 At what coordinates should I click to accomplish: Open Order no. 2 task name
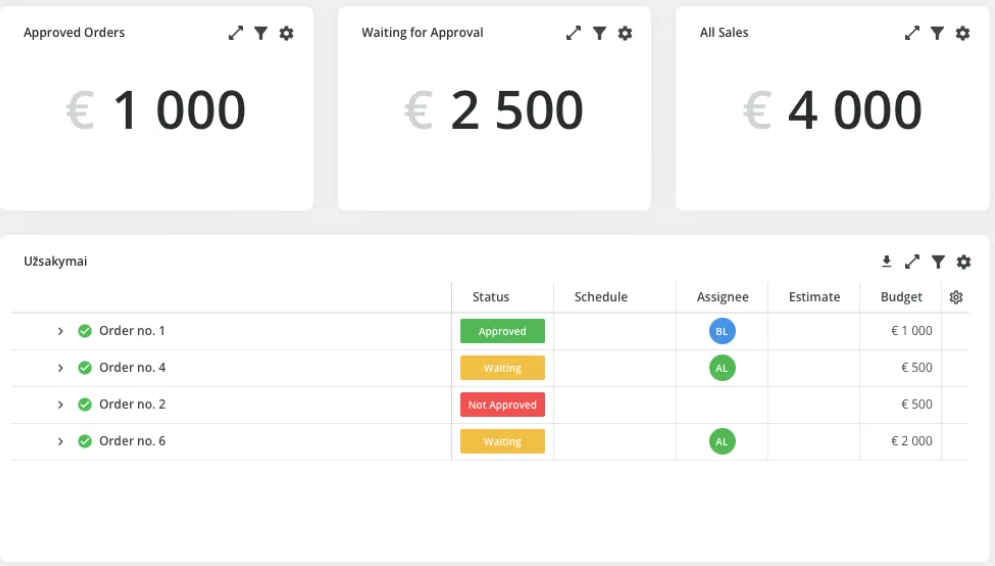[x=132, y=404]
